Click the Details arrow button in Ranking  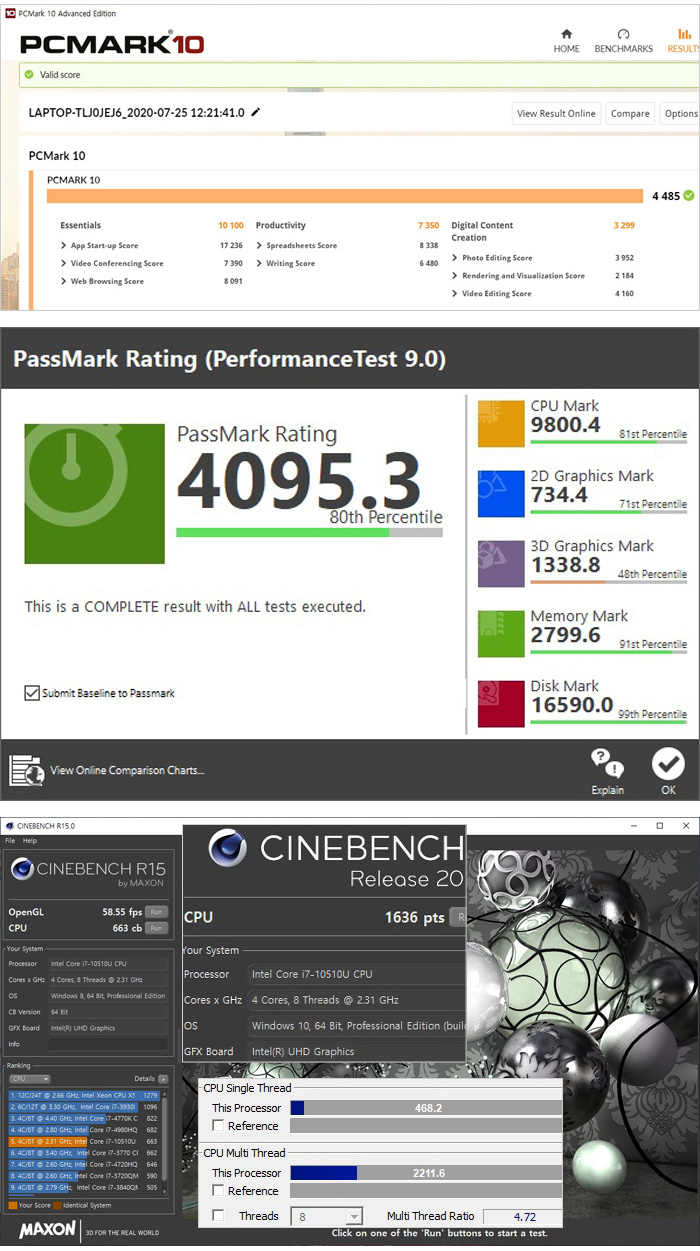click(163, 1079)
